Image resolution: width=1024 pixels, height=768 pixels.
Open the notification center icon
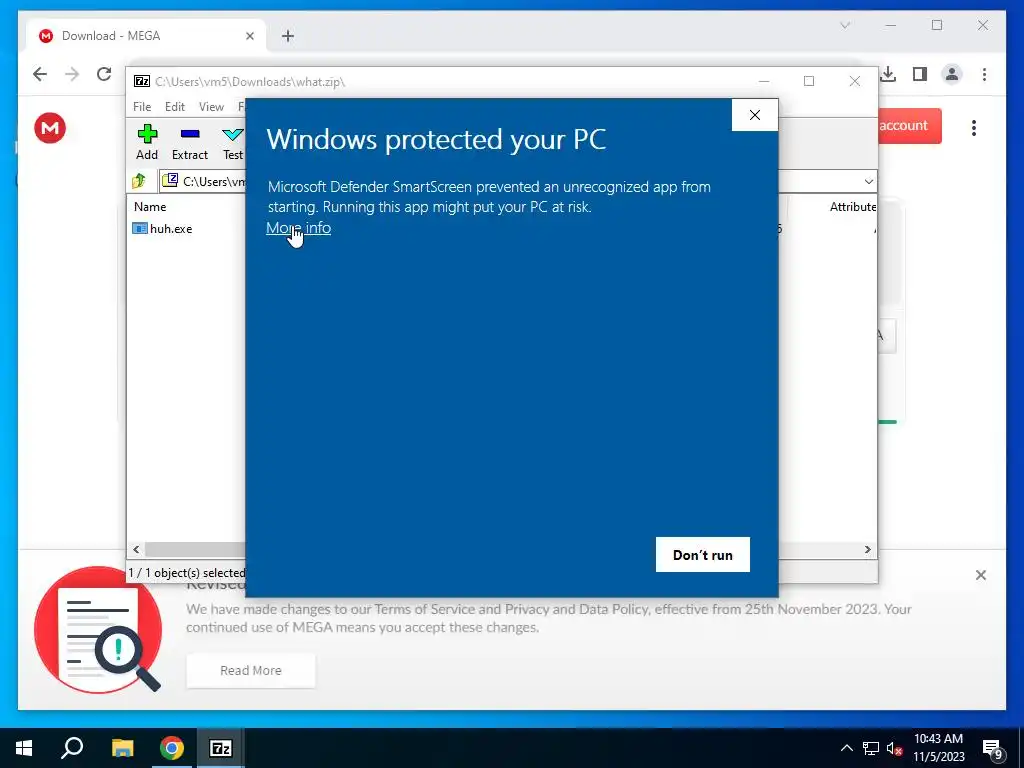pos(993,749)
